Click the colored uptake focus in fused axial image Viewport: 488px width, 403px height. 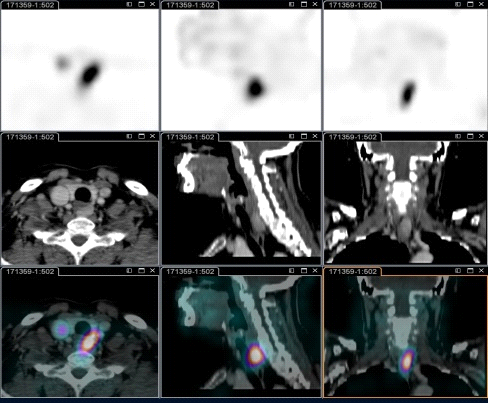[90, 341]
